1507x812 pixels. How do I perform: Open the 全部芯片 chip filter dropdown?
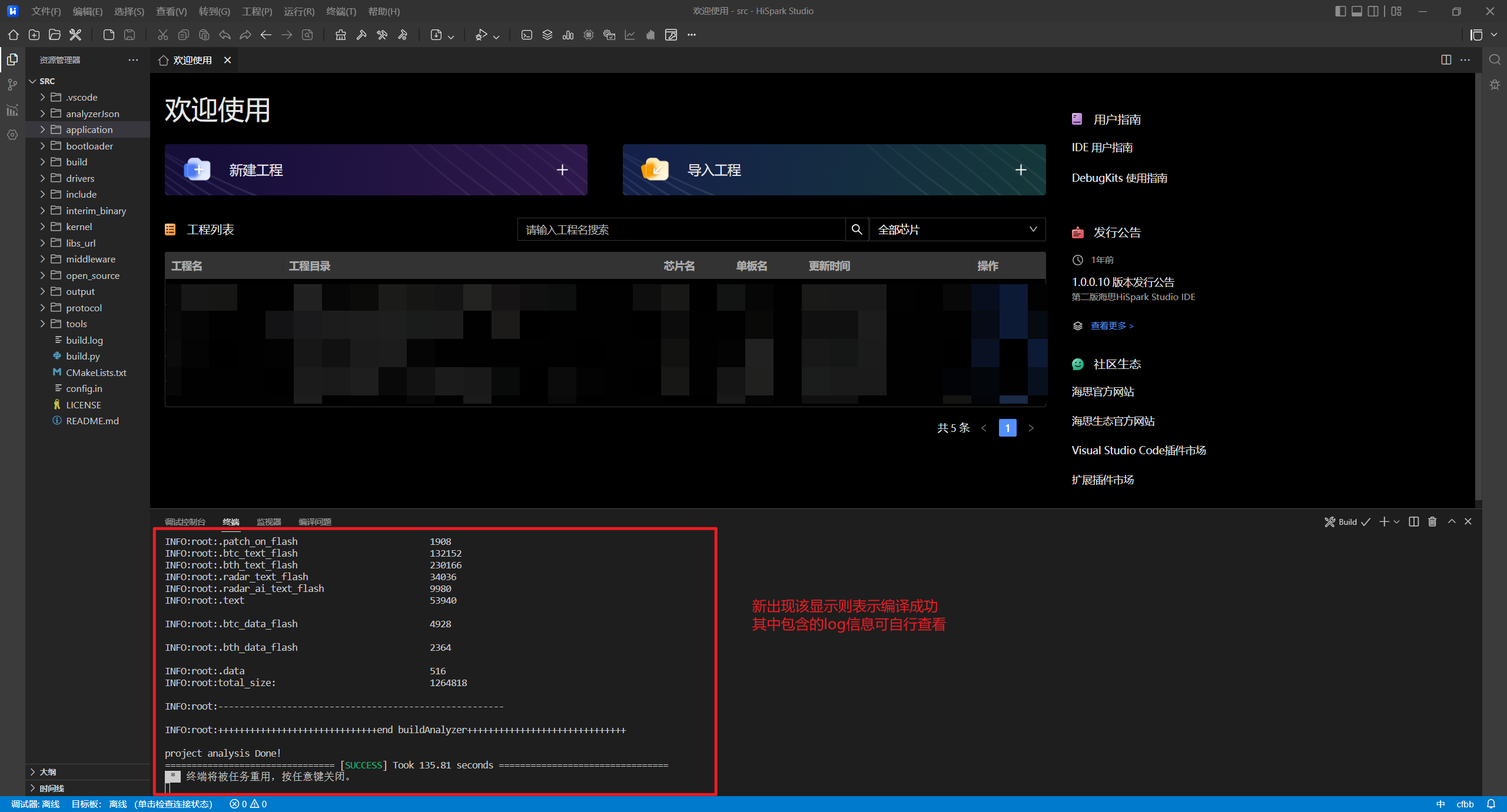pyautogui.click(x=957, y=229)
